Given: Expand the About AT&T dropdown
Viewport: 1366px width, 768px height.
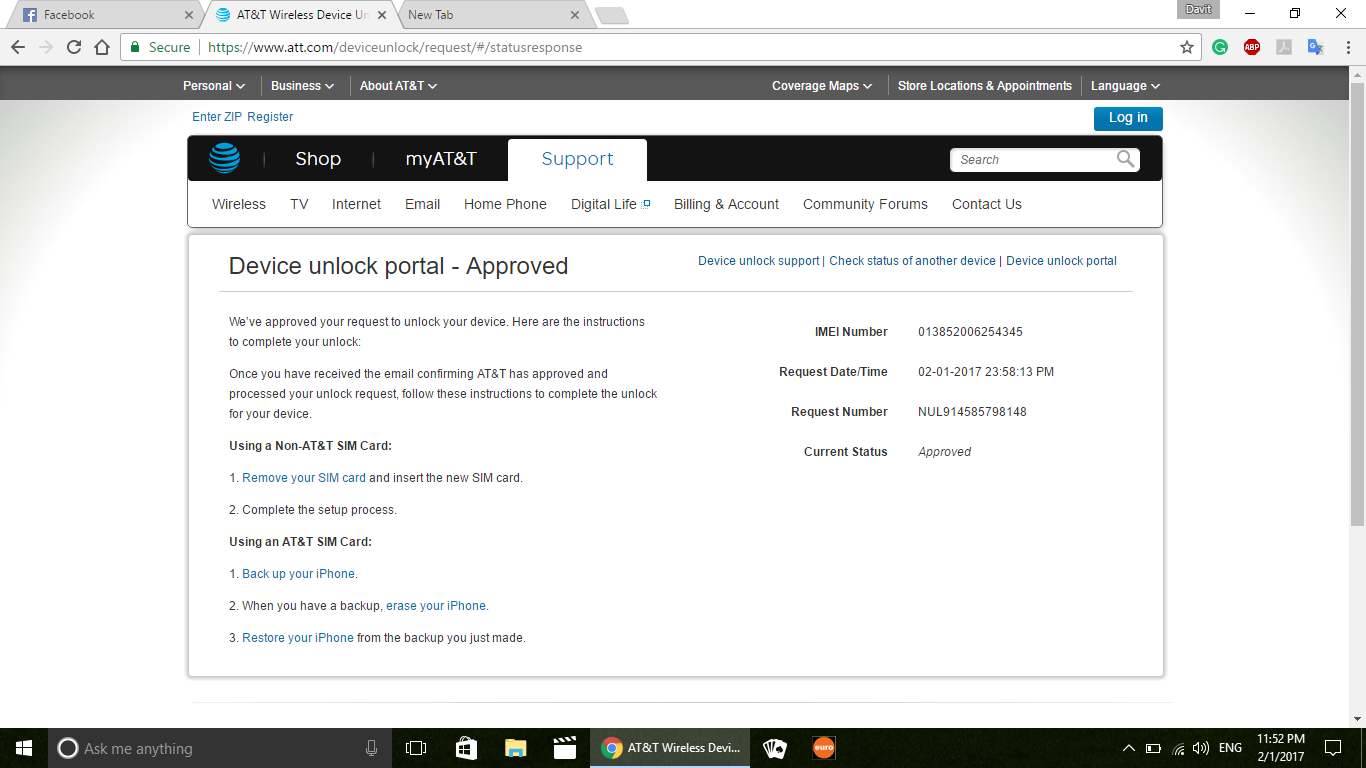Looking at the screenshot, I should (398, 86).
